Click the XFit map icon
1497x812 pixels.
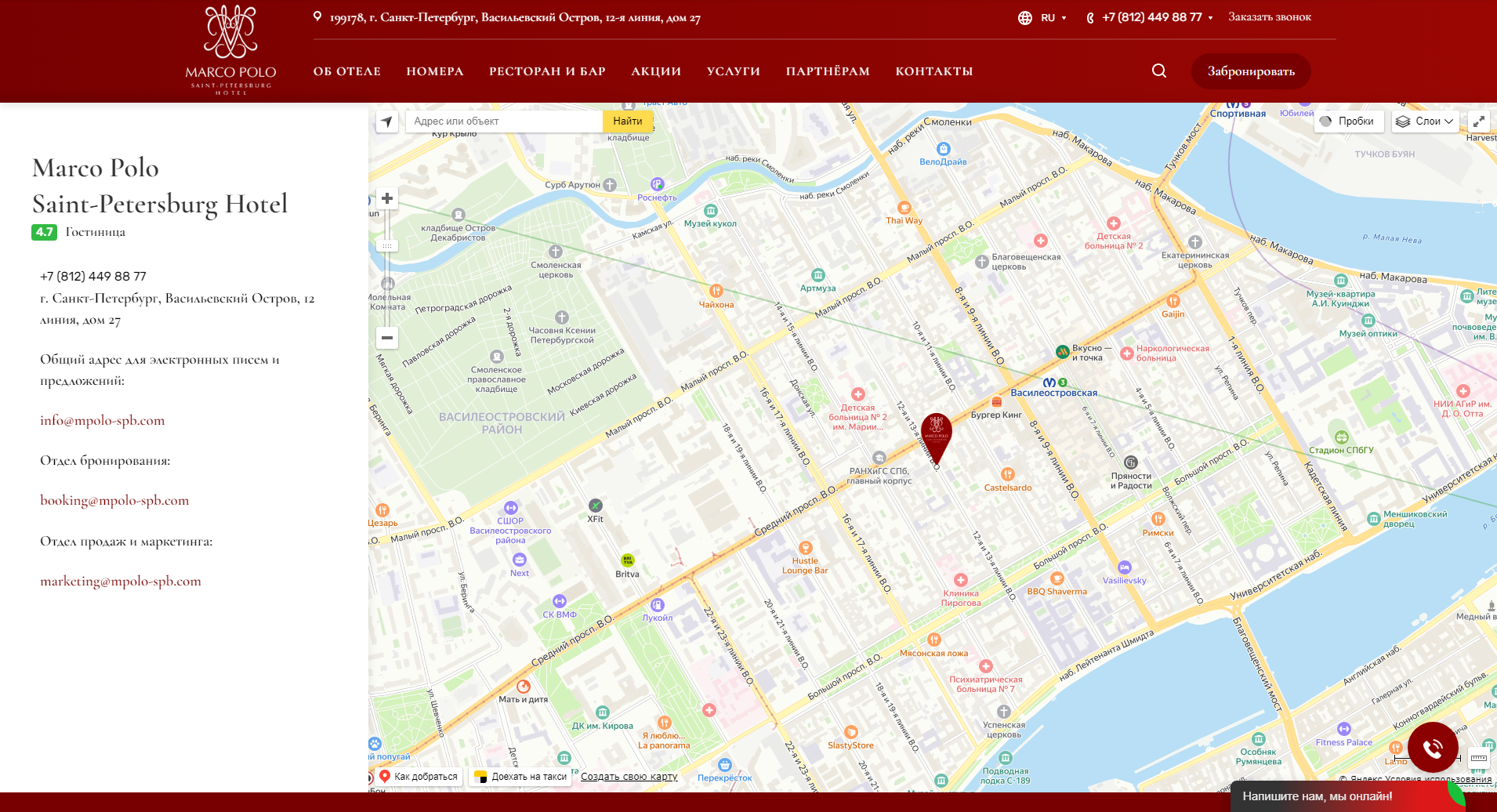click(x=596, y=506)
